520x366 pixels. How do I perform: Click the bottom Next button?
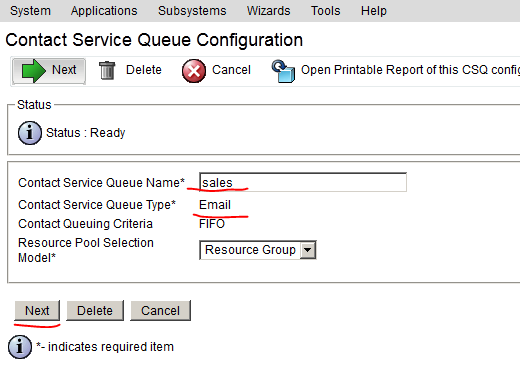point(37,311)
